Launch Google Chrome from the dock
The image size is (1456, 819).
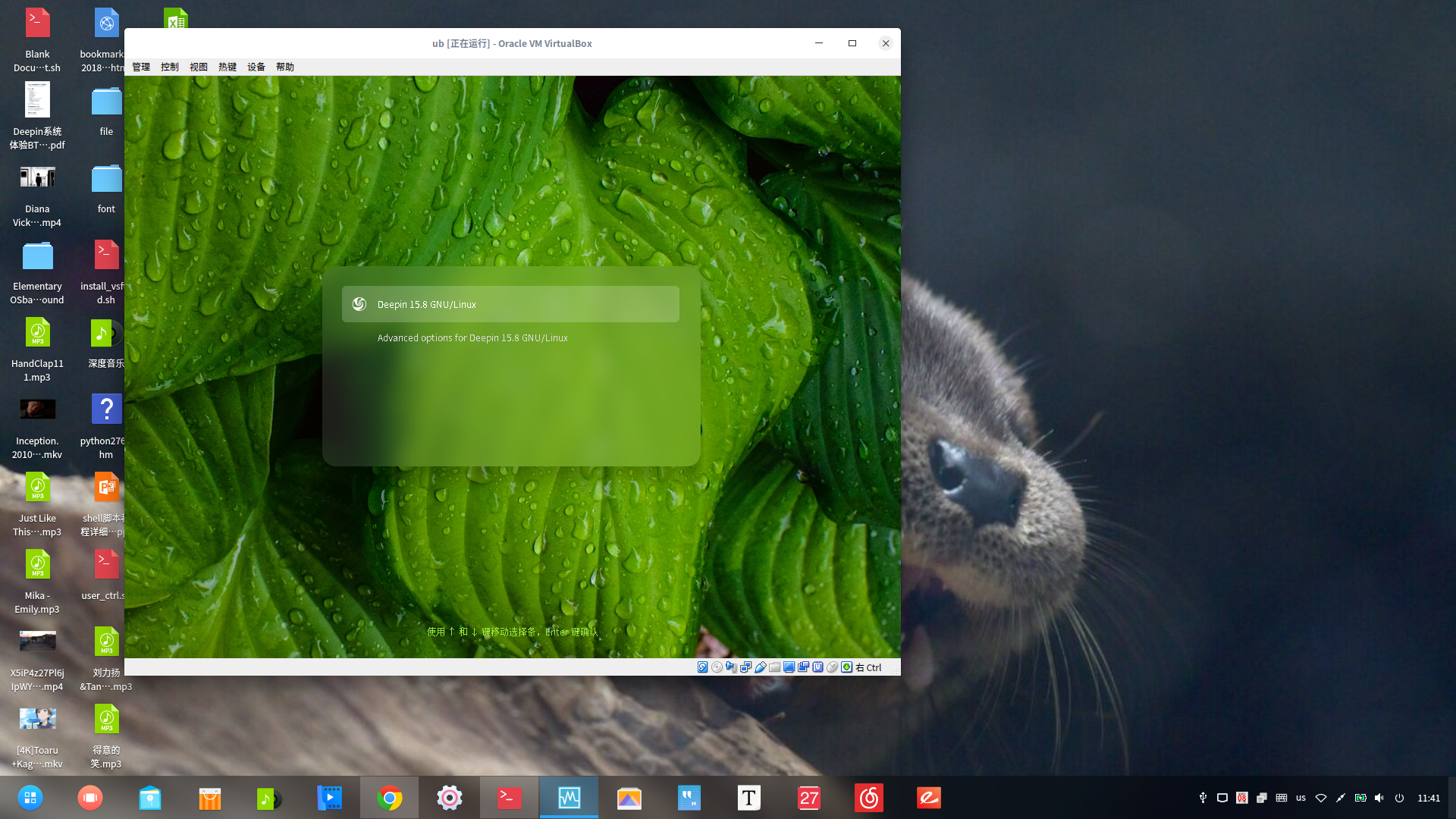(x=389, y=797)
